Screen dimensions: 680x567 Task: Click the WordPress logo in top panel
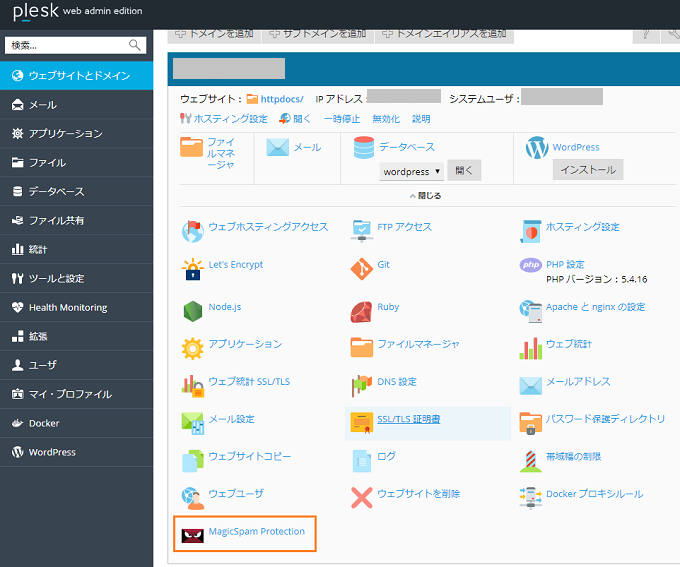click(537, 147)
